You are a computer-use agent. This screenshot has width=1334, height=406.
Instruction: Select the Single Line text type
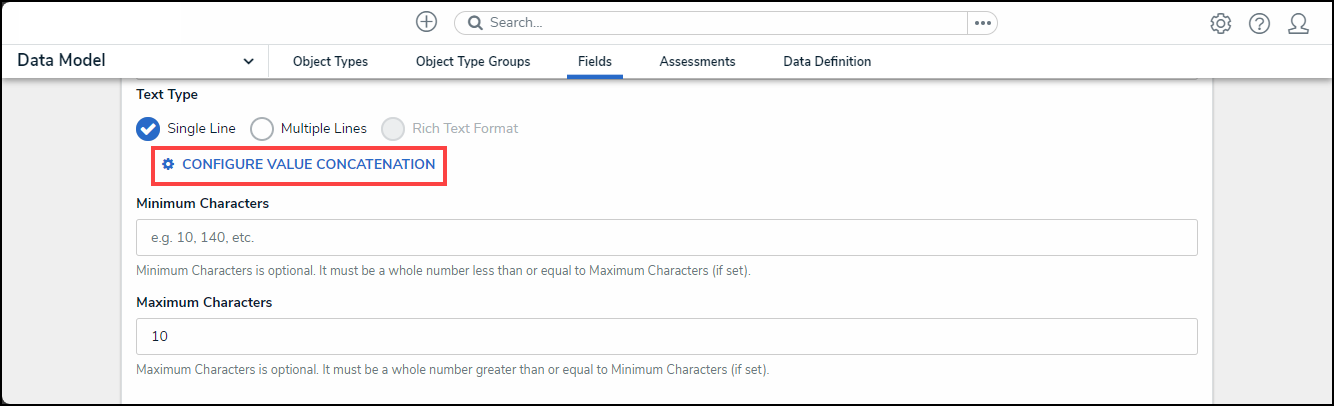pyautogui.click(x=148, y=129)
